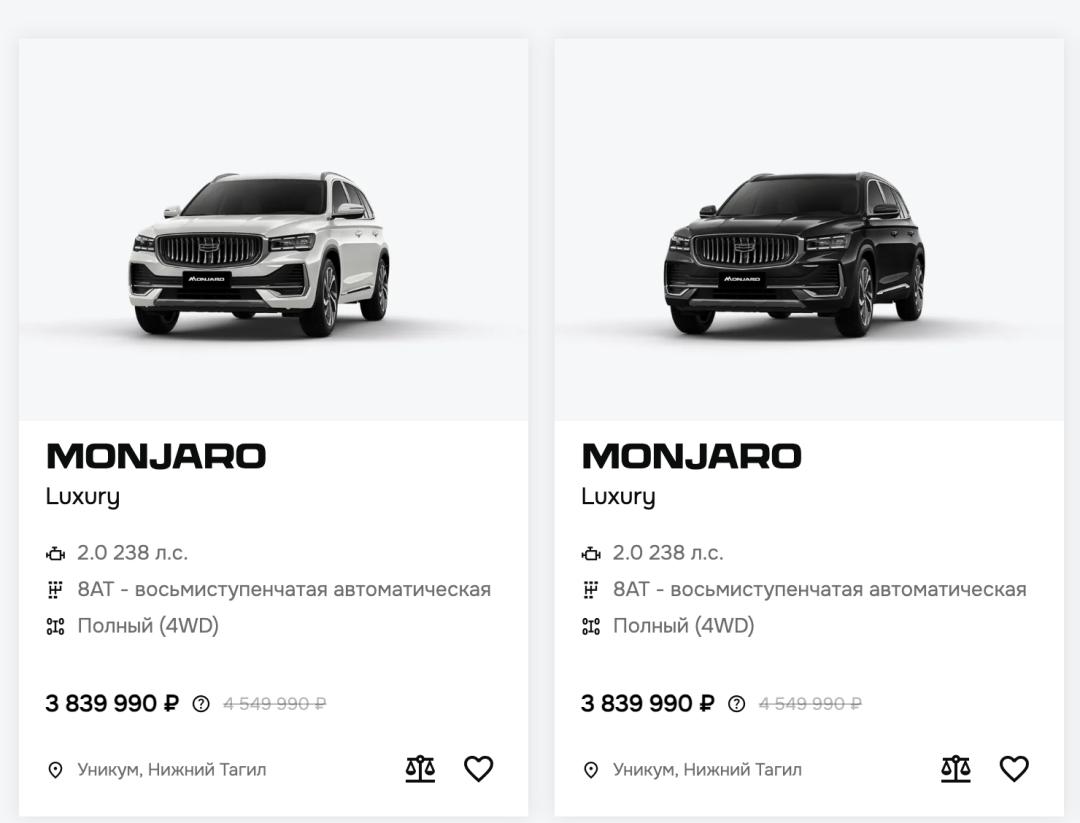
Task: Click the engine icon on white Monjaro card
Action: 56,553
